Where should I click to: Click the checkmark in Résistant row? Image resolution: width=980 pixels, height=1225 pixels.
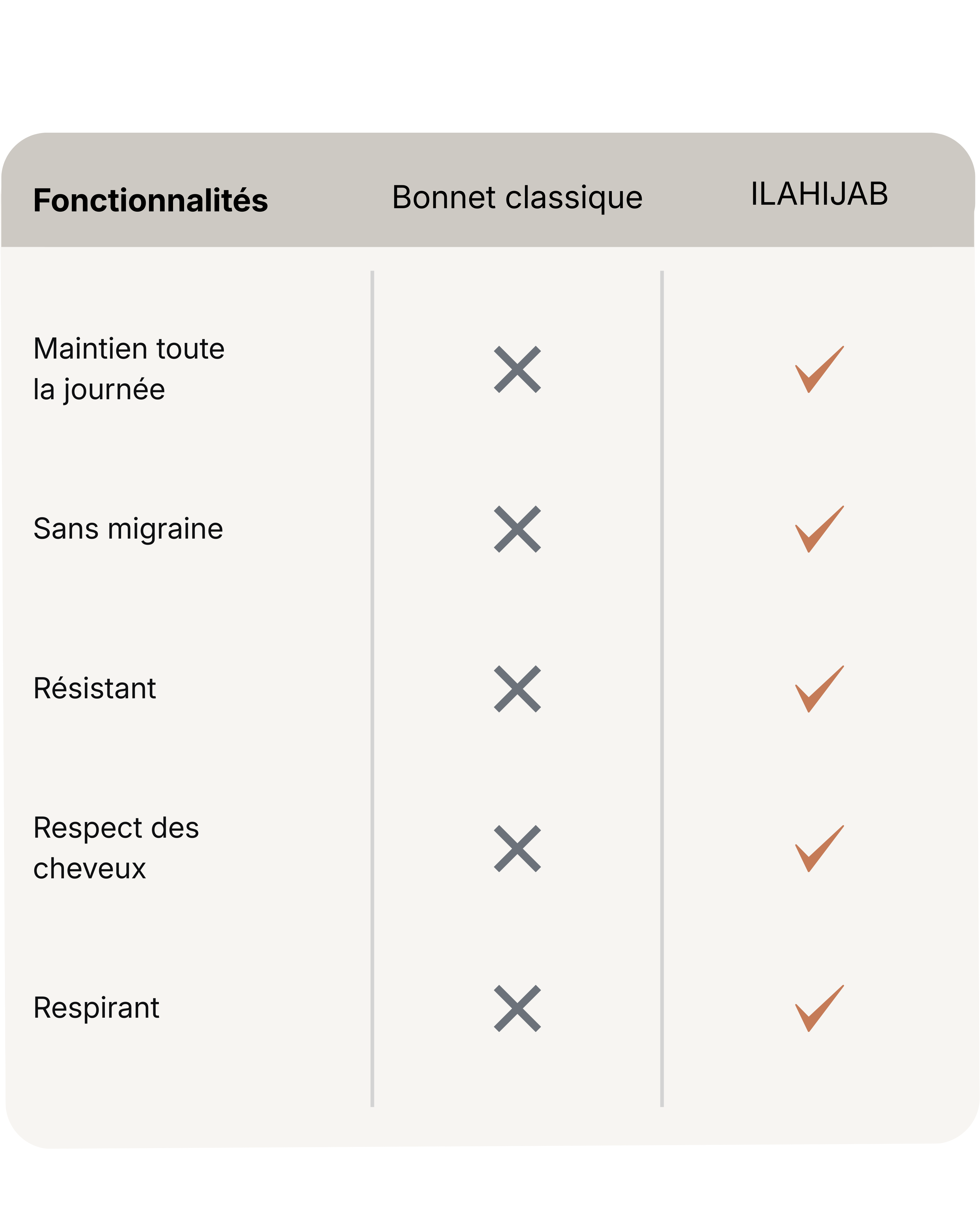tap(819, 689)
